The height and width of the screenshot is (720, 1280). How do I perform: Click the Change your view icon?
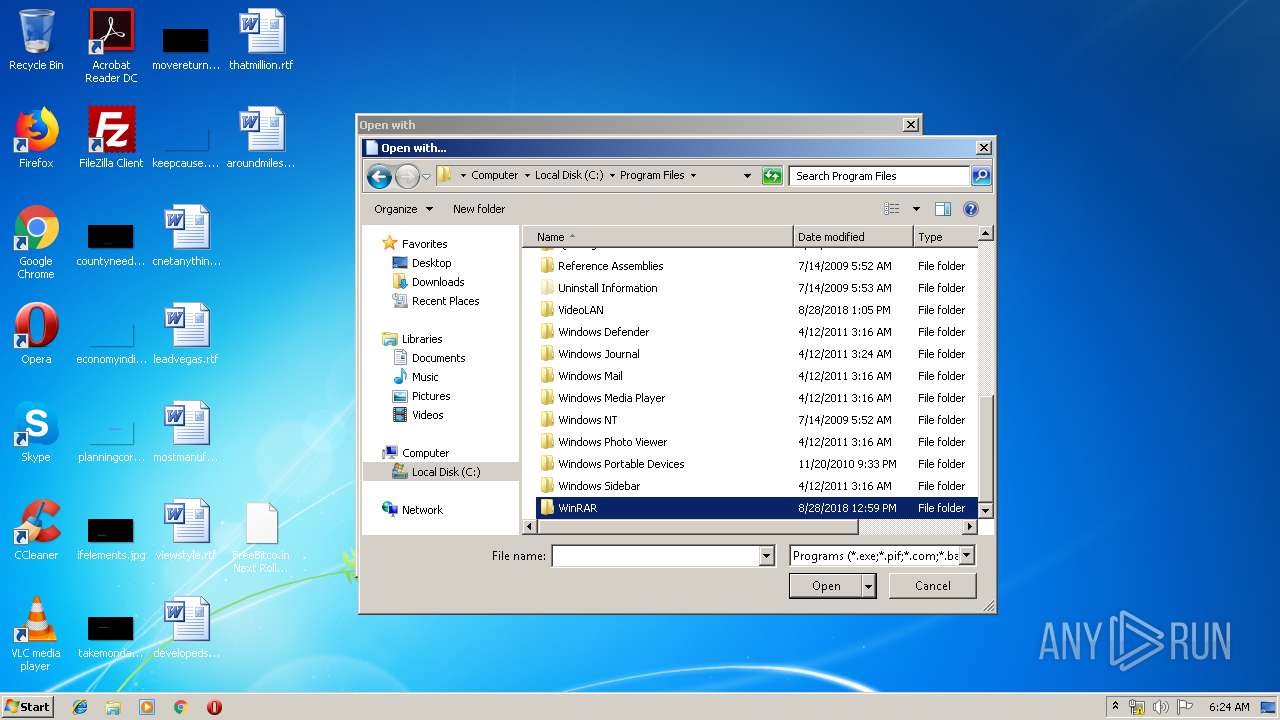pos(892,209)
